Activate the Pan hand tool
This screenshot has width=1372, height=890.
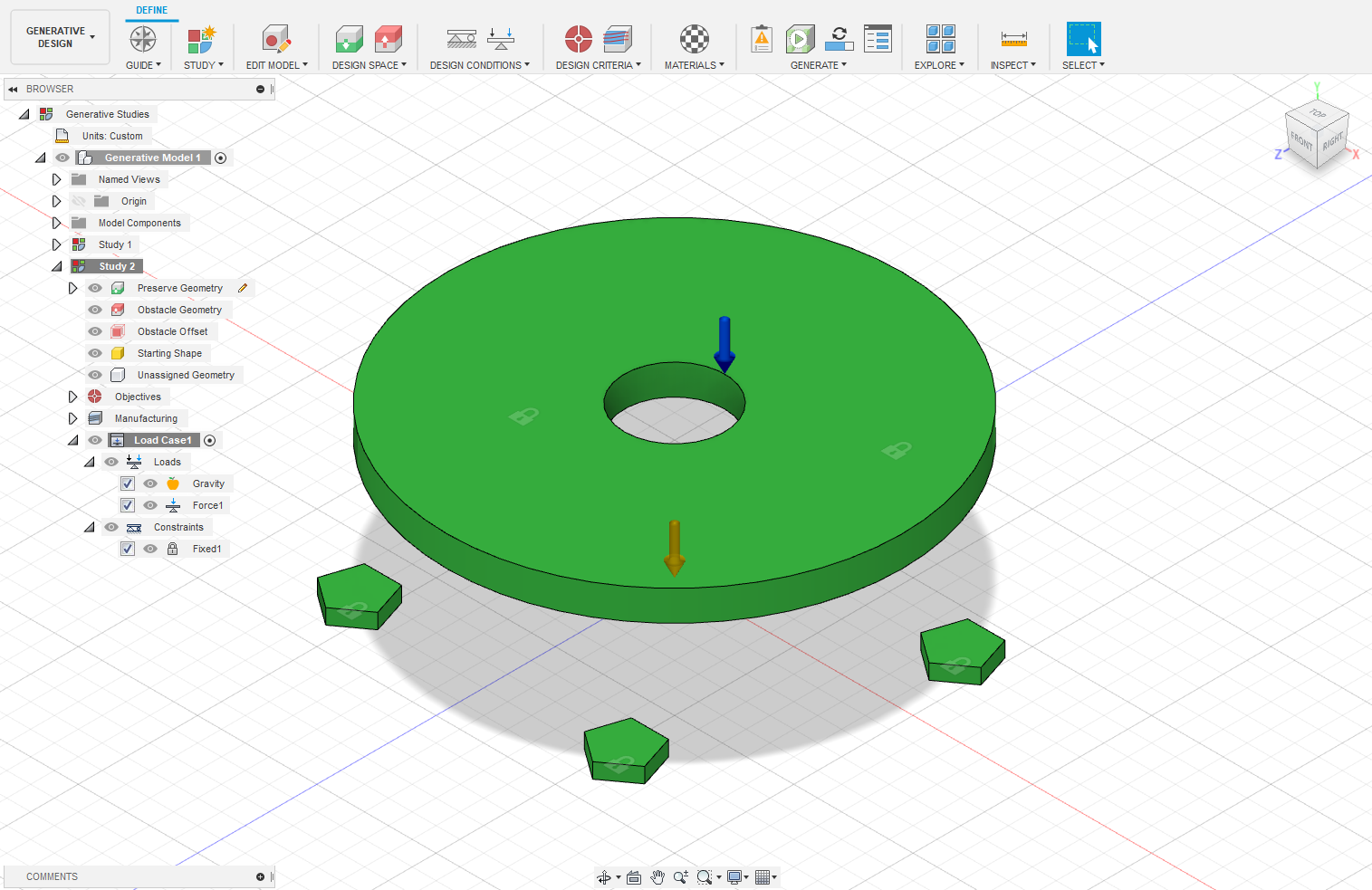coord(657,877)
